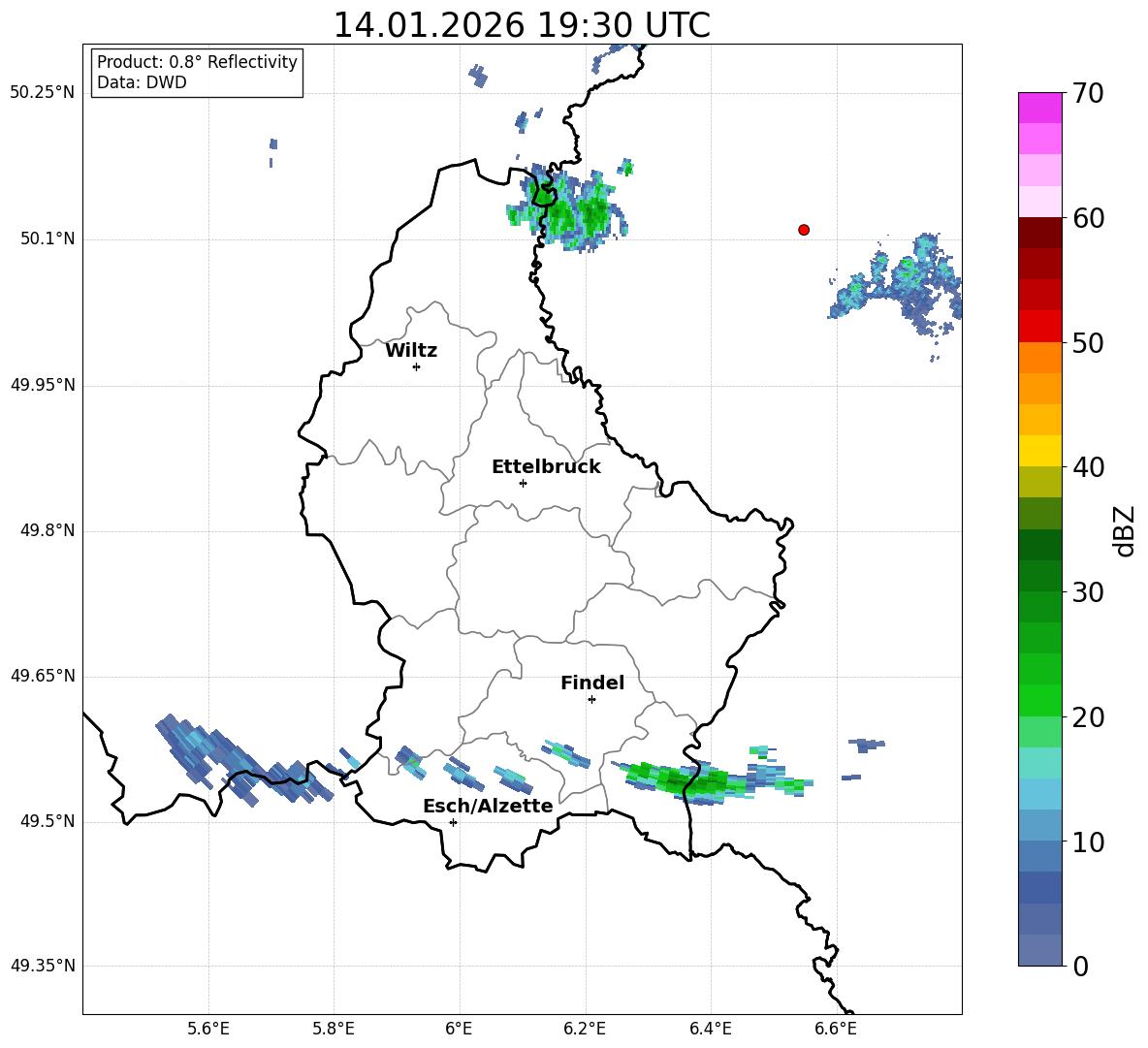The height and width of the screenshot is (1048, 1148).
Task: Click the map title with date and time
Action: point(522,25)
